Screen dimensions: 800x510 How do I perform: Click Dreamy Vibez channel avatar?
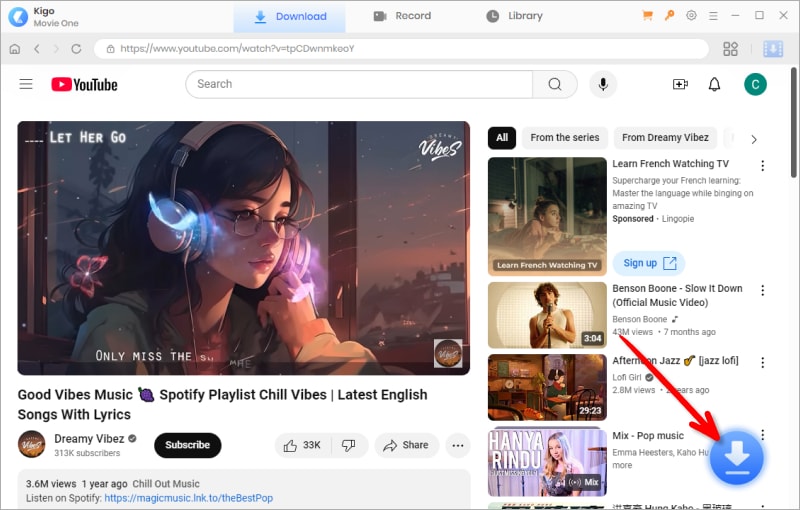(32, 444)
